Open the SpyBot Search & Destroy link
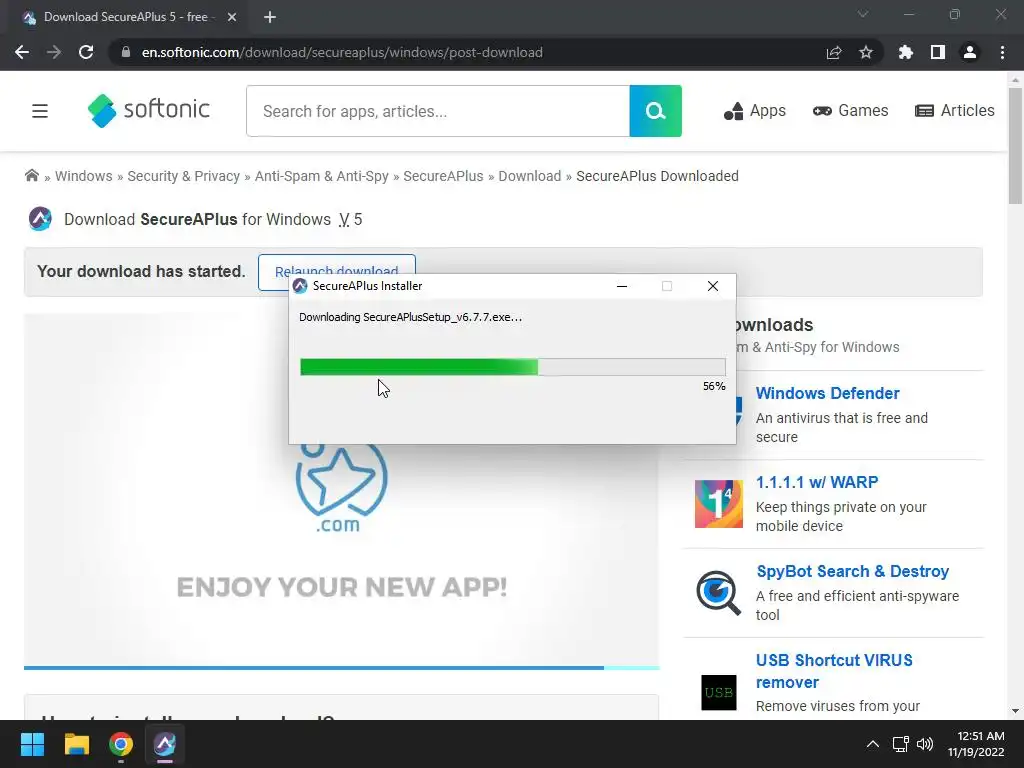 tap(852, 571)
